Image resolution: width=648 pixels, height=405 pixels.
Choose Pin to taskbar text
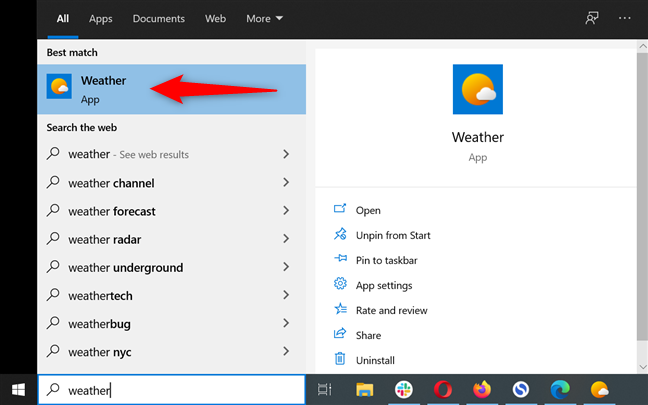(x=386, y=260)
